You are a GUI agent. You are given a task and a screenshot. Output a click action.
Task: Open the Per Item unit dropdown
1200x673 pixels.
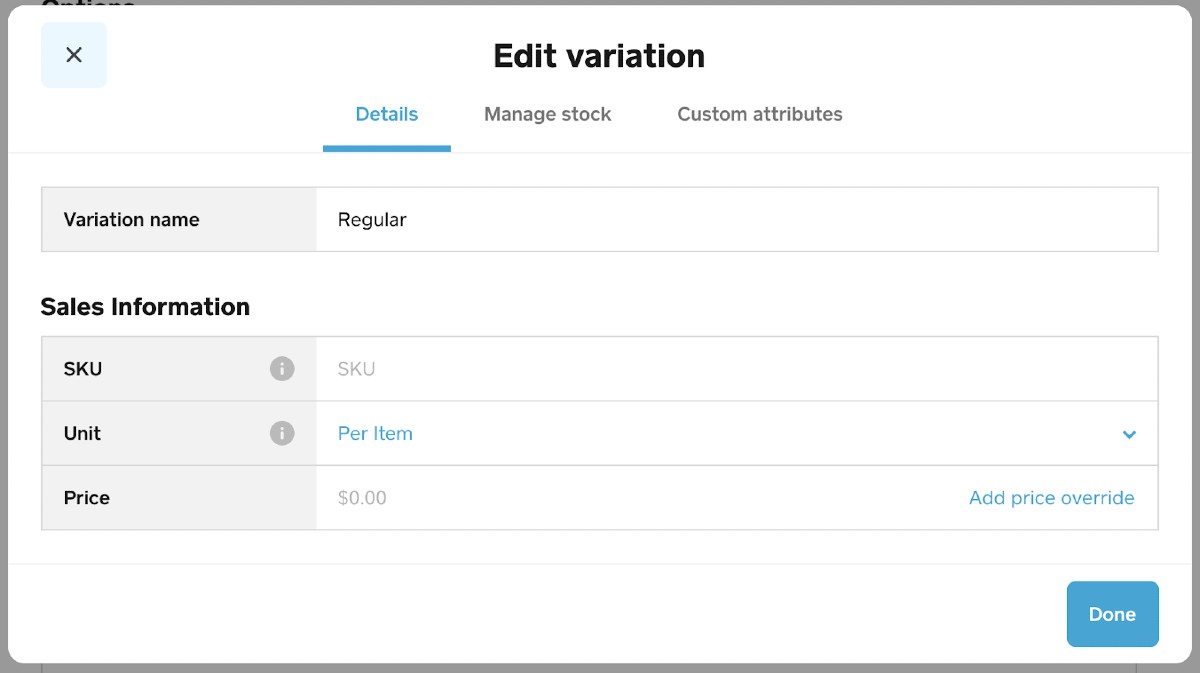pyautogui.click(x=375, y=433)
